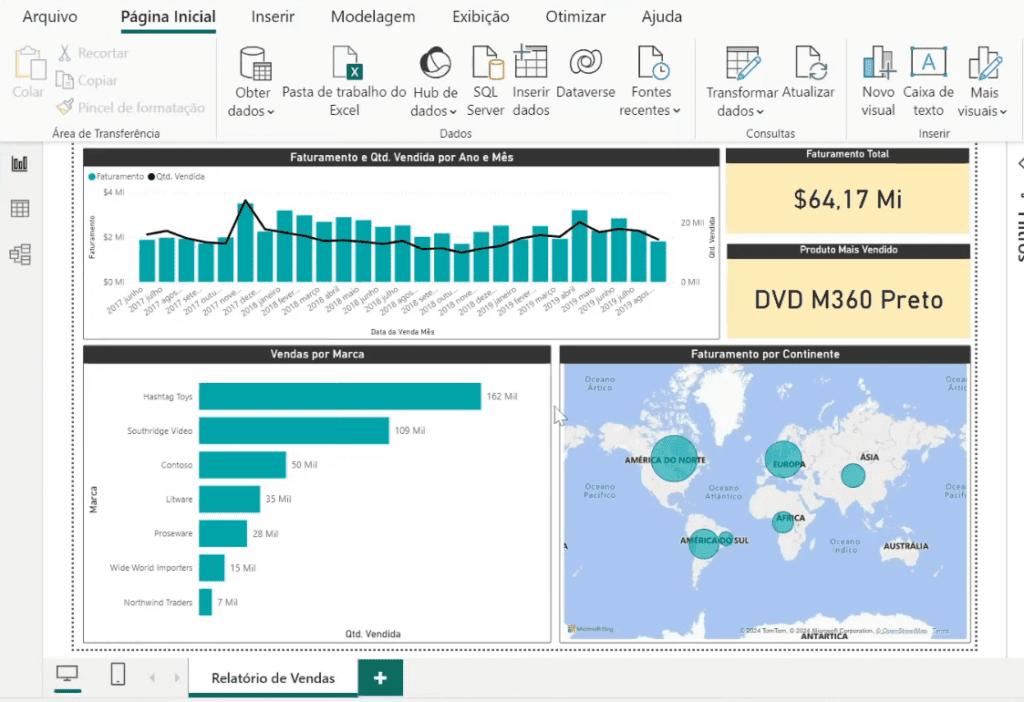Open the Otimizar ribbon tab
The width and height of the screenshot is (1024, 702).
[575, 16]
